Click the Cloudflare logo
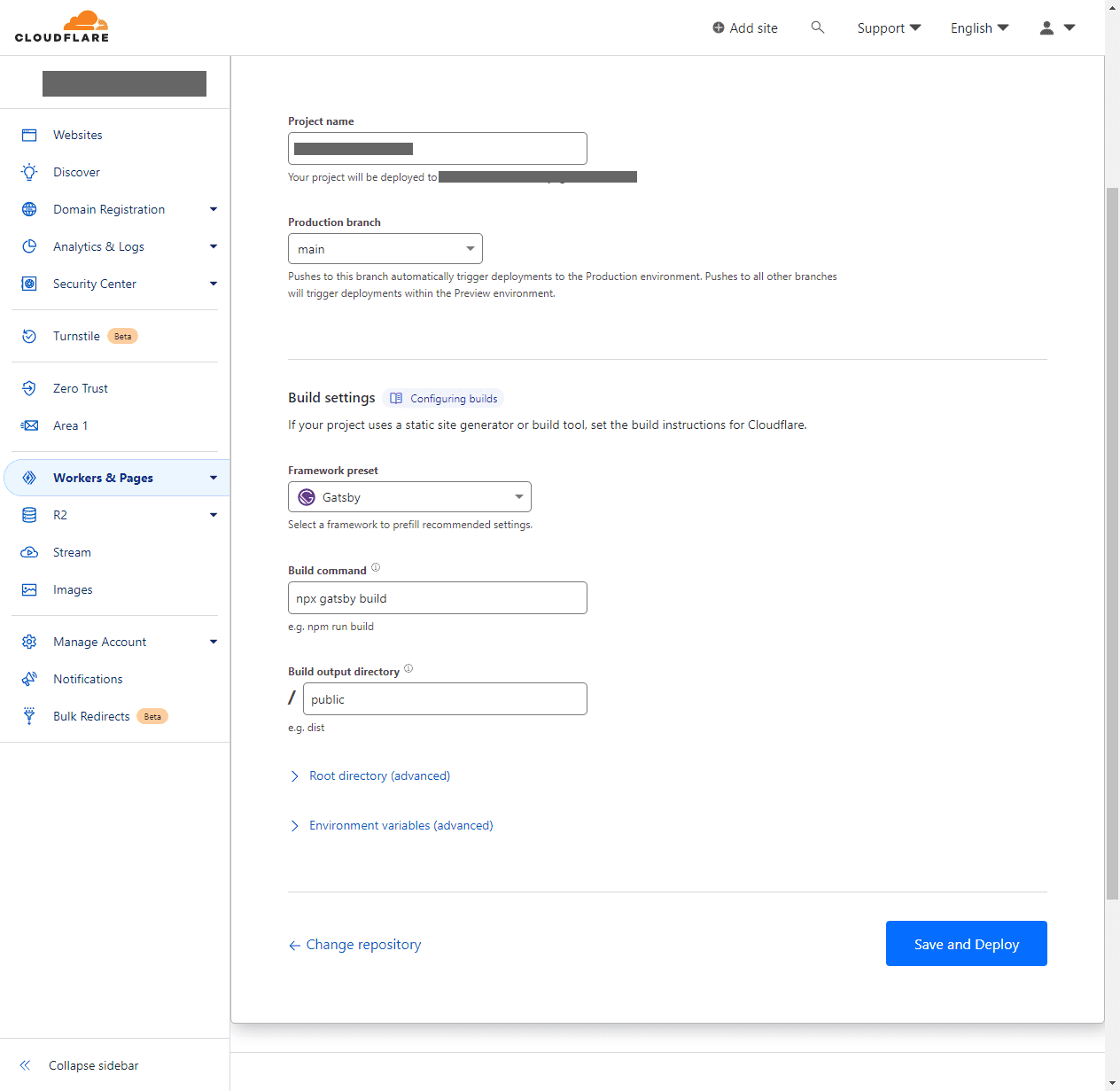 point(62,27)
